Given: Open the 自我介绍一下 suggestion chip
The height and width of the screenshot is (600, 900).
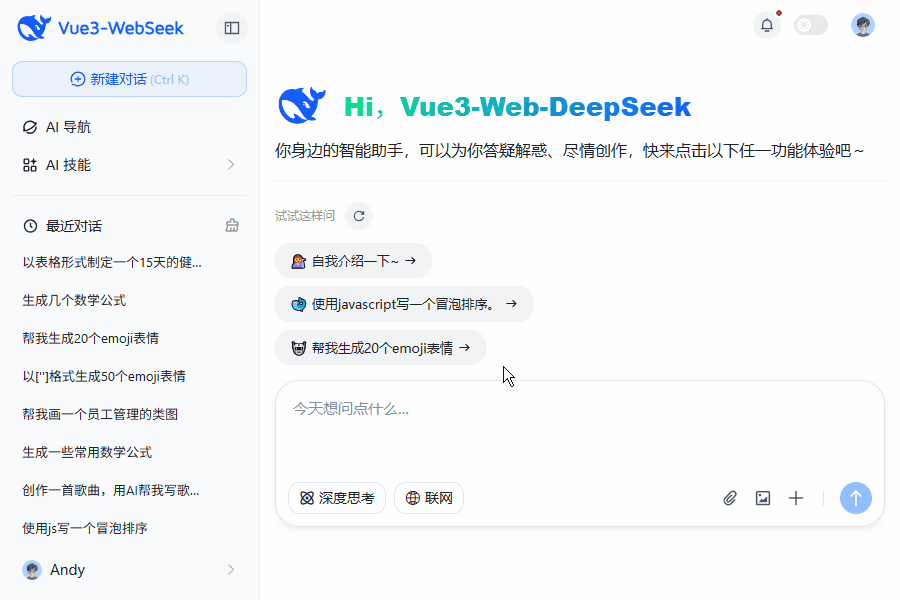Looking at the screenshot, I should click(x=353, y=260).
